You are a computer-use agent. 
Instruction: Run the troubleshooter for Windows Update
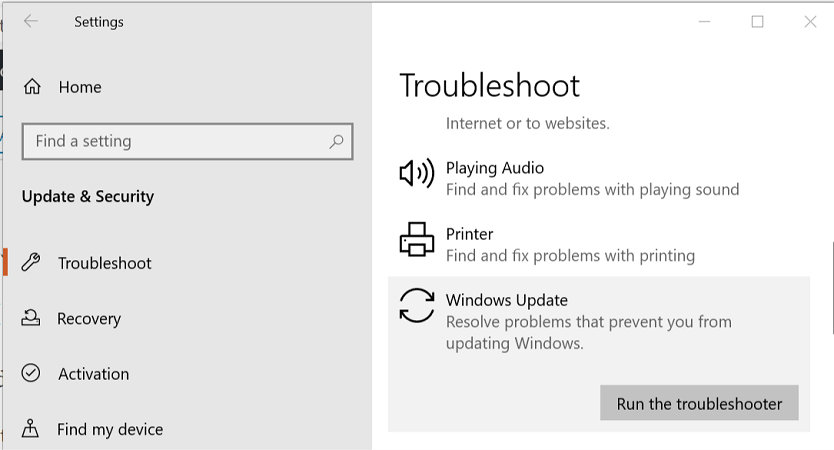(x=699, y=403)
